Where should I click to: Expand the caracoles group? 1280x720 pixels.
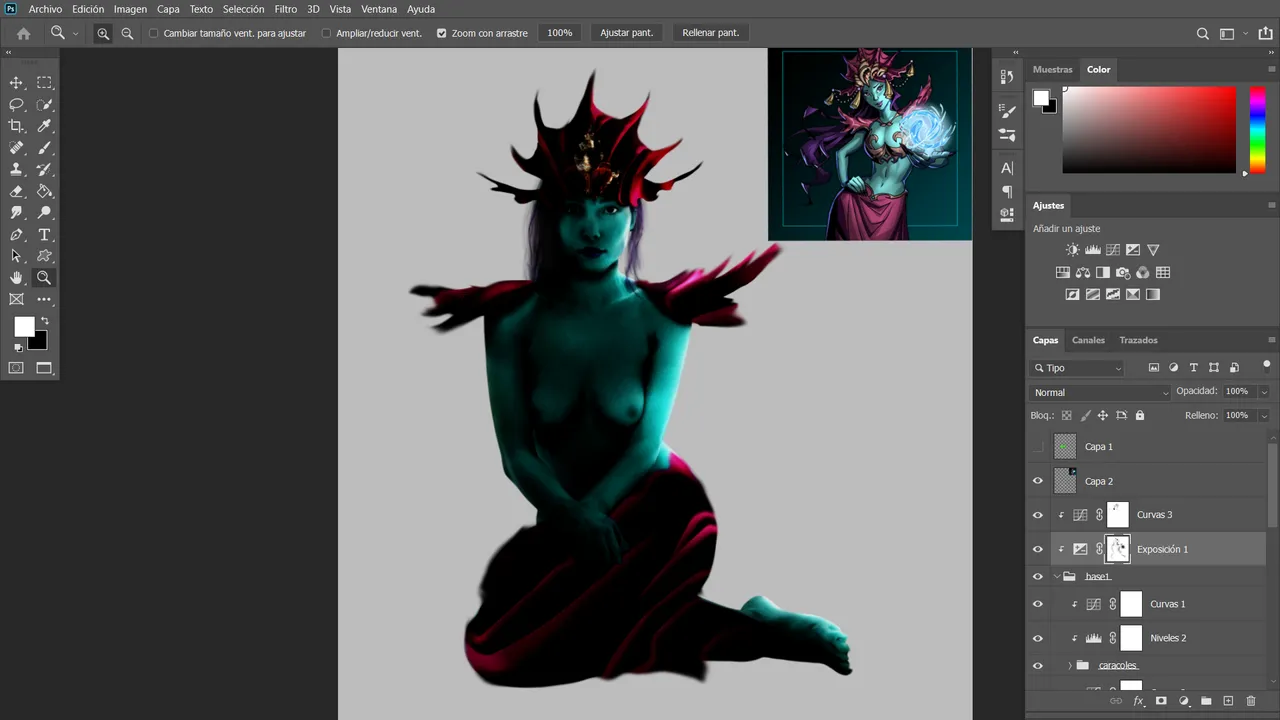(x=1070, y=665)
